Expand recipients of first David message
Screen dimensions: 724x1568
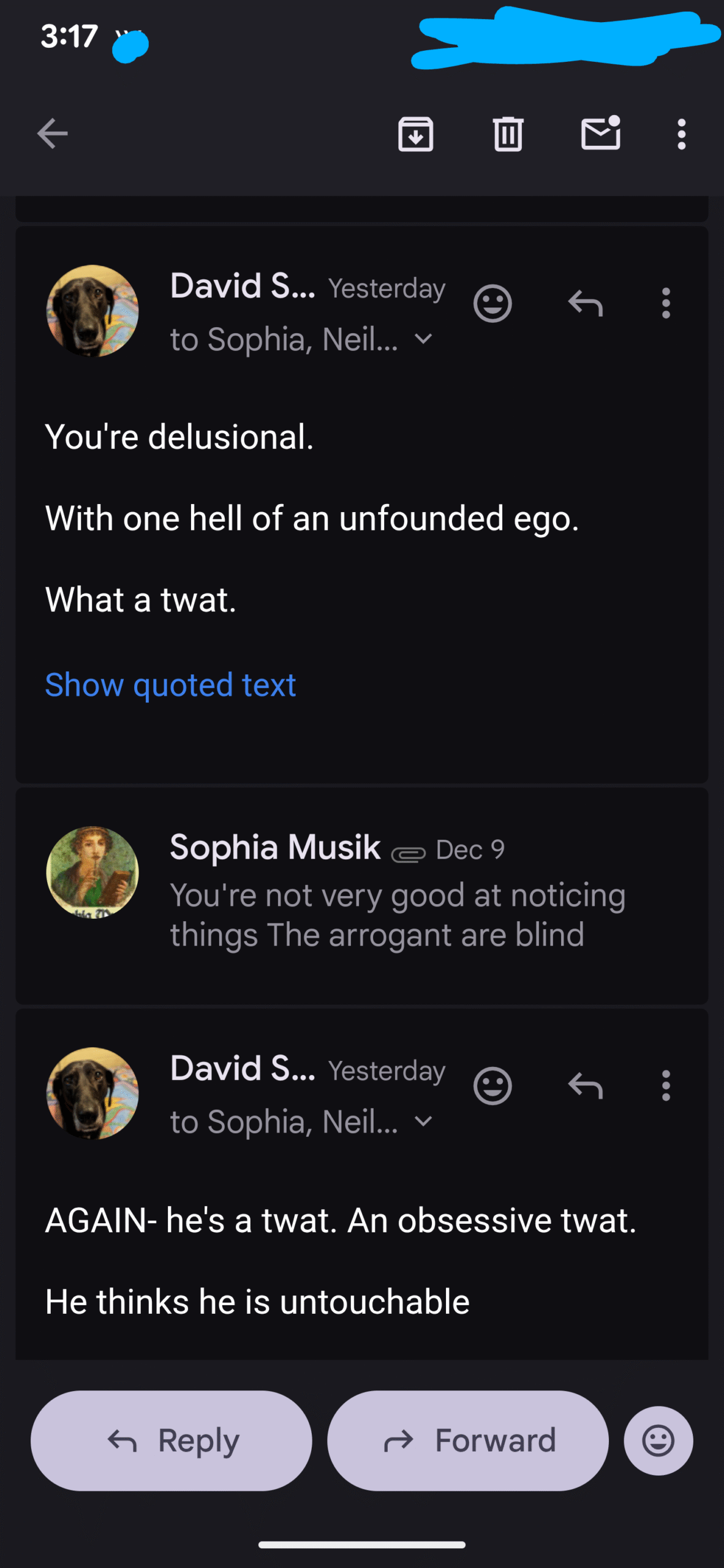pyautogui.click(x=423, y=339)
